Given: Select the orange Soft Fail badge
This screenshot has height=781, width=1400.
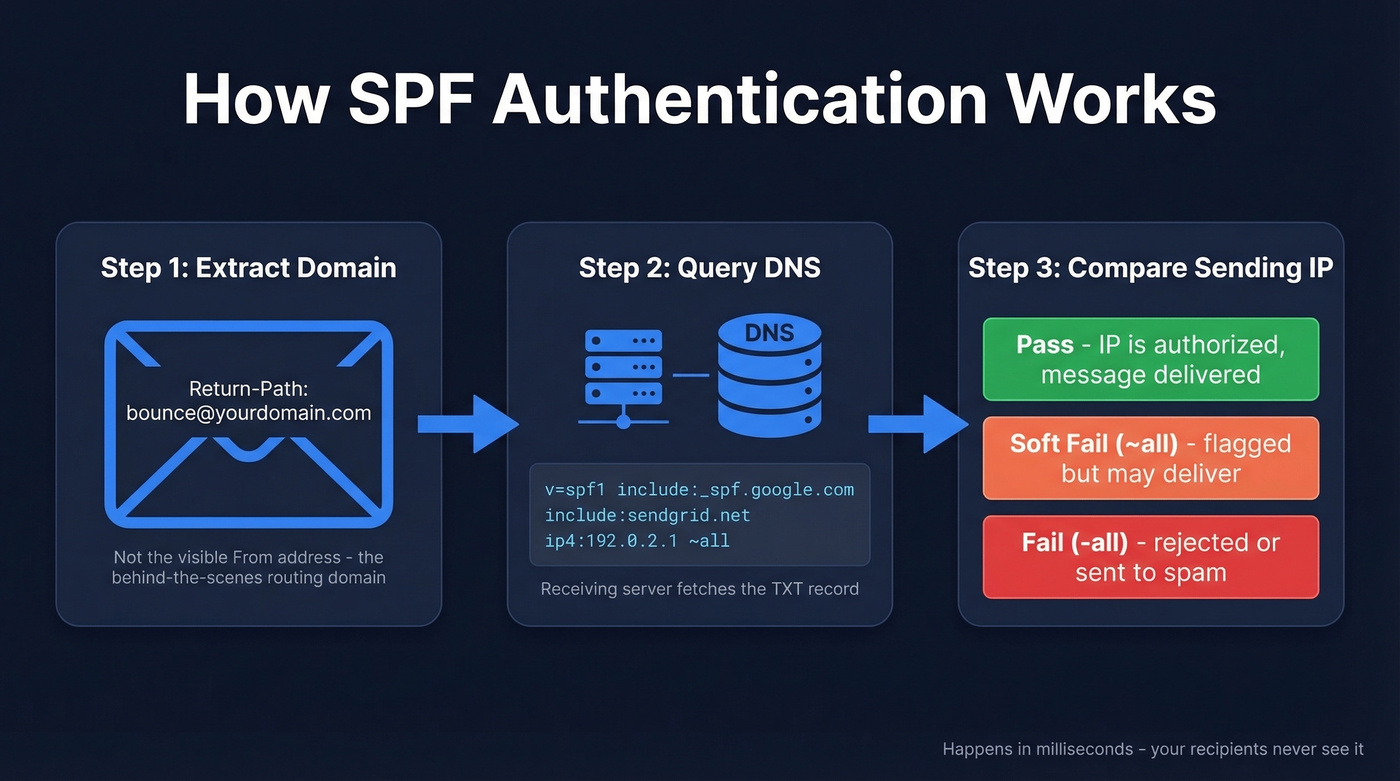Looking at the screenshot, I should [1150, 458].
